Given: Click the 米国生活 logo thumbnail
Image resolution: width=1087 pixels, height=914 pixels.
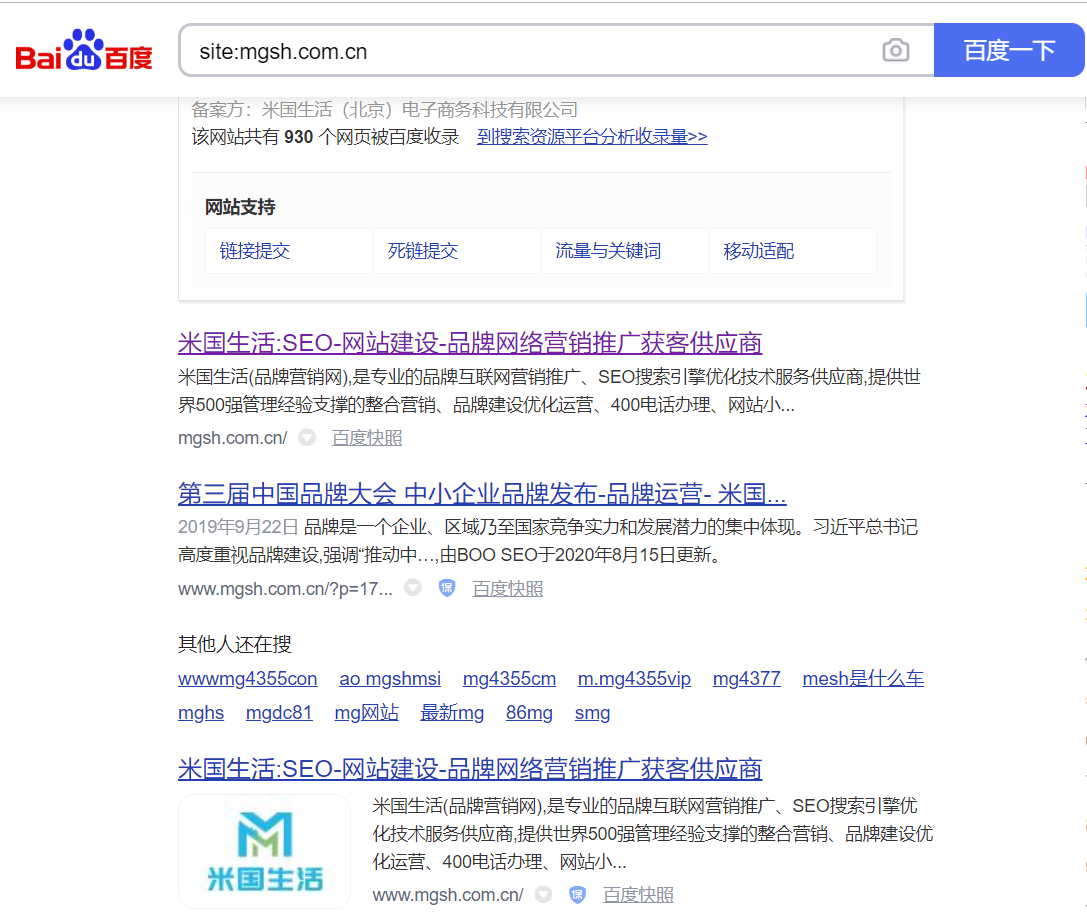Looking at the screenshot, I should coord(264,851).
